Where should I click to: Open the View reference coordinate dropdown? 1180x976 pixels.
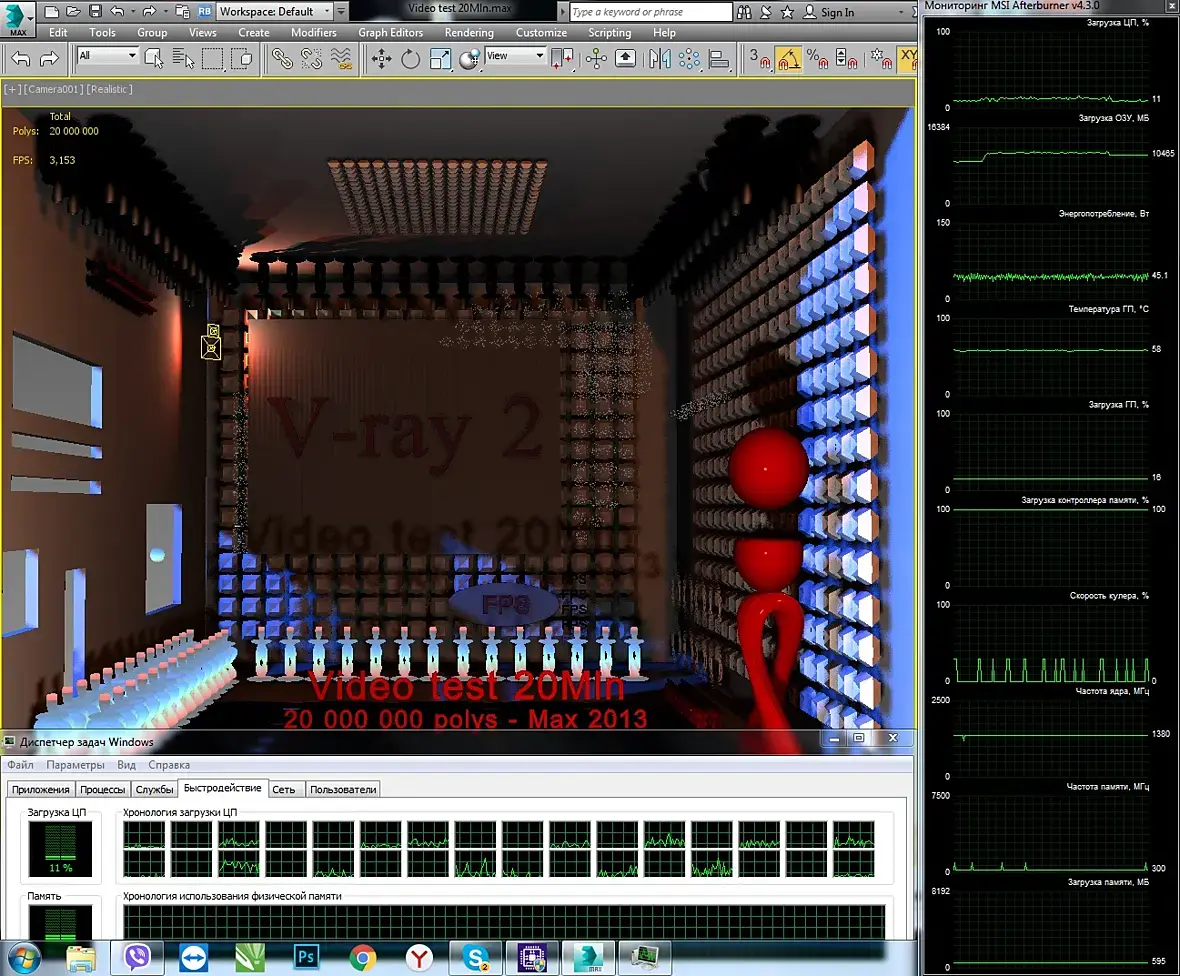coord(514,56)
